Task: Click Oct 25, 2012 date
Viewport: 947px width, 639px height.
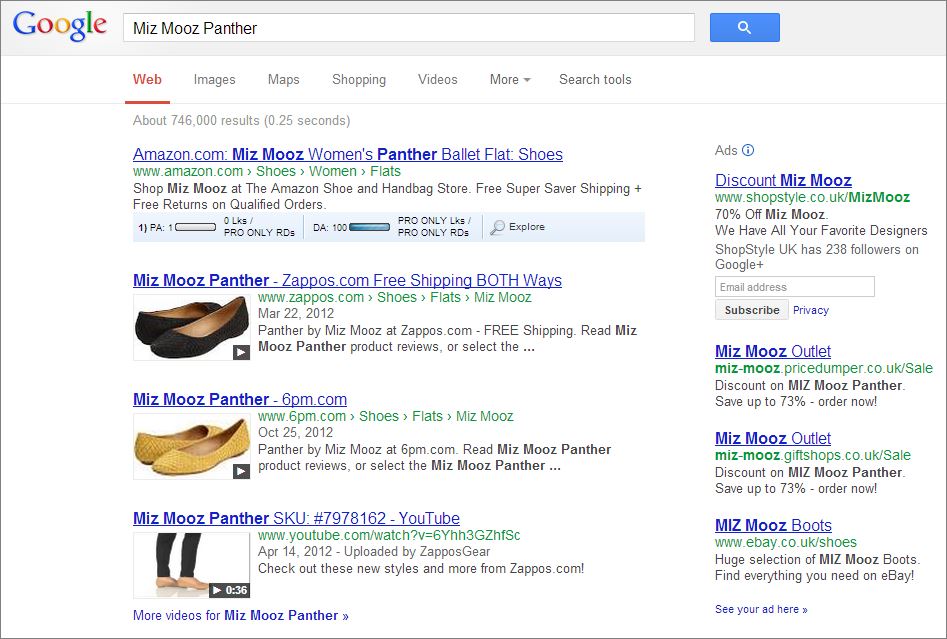Action: pos(295,432)
